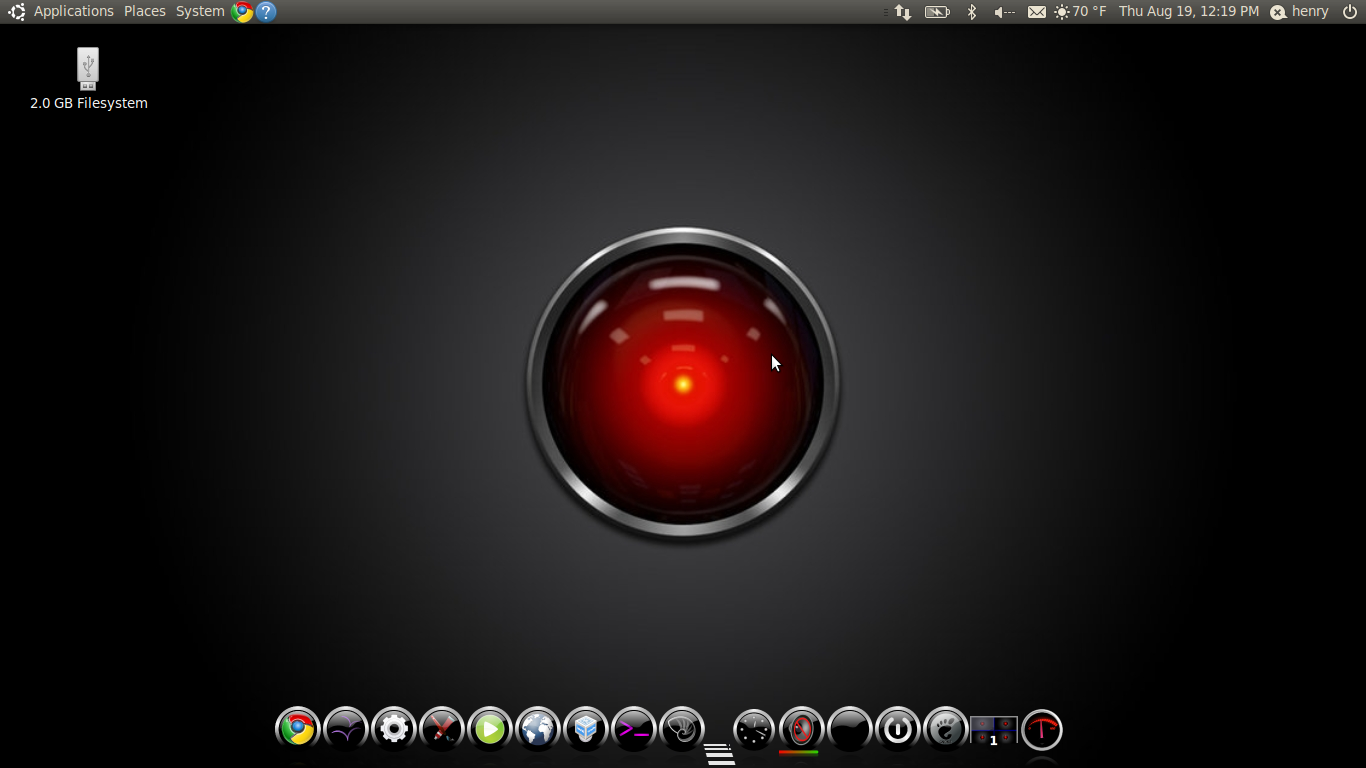Click the blank black round dock icon
1366x768 pixels.
click(x=850, y=729)
